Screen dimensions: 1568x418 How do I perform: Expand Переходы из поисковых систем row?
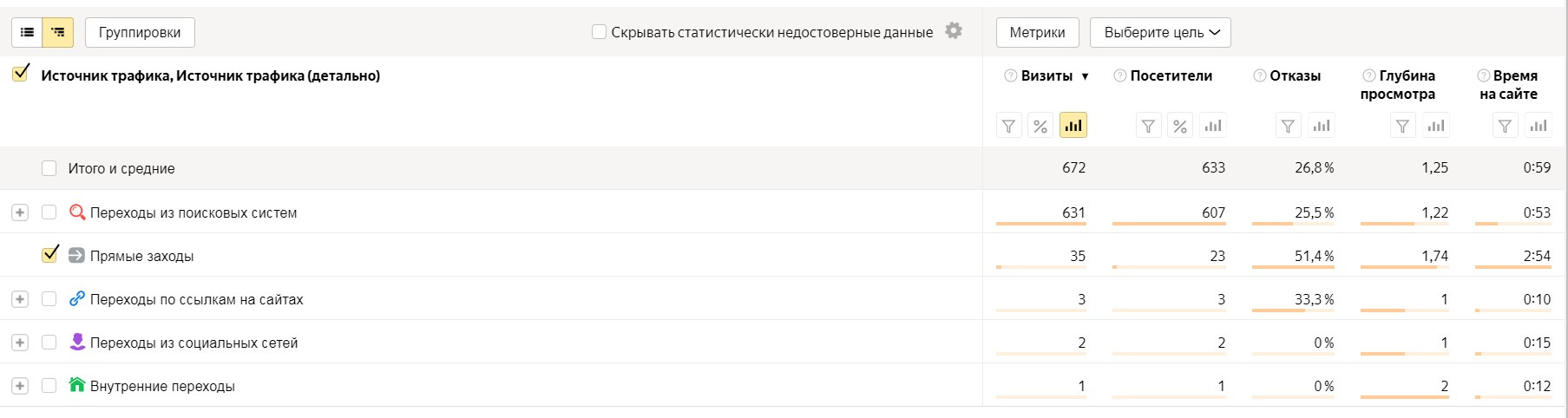[x=20, y=212]
